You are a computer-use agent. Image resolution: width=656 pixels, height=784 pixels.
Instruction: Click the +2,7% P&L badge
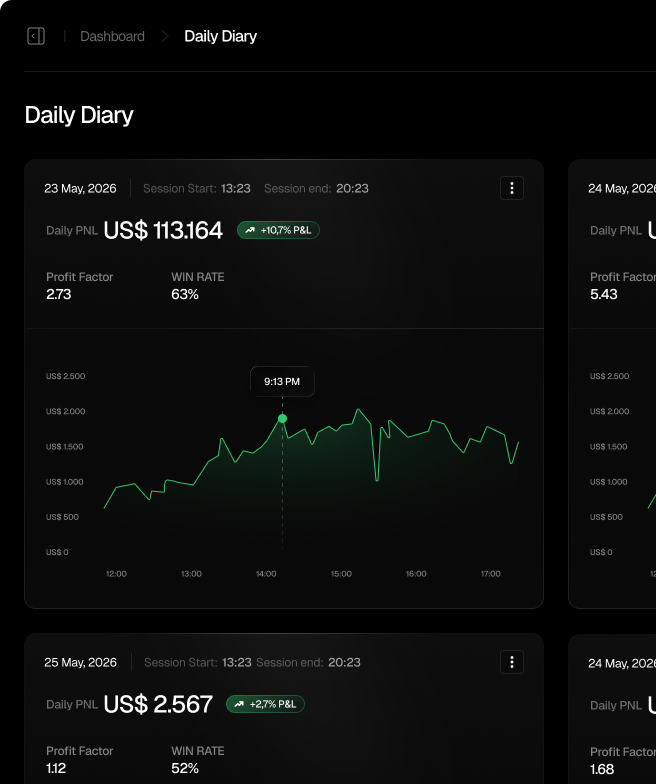(265, 704)
